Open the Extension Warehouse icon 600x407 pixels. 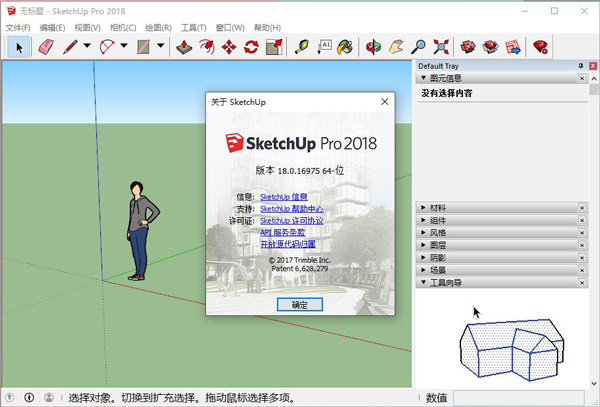point(490,47)
